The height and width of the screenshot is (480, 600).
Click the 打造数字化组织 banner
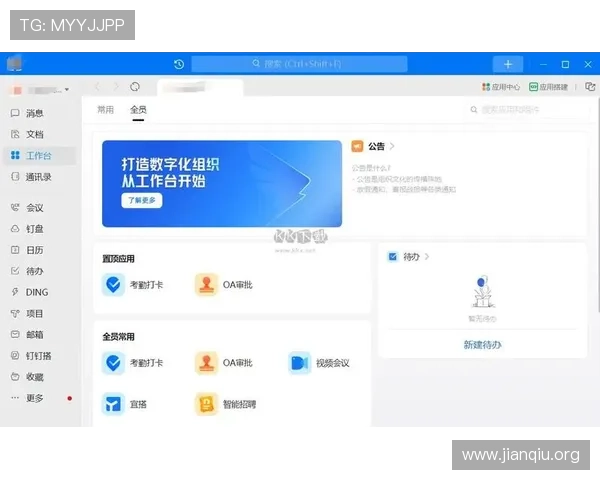[222, 184]
